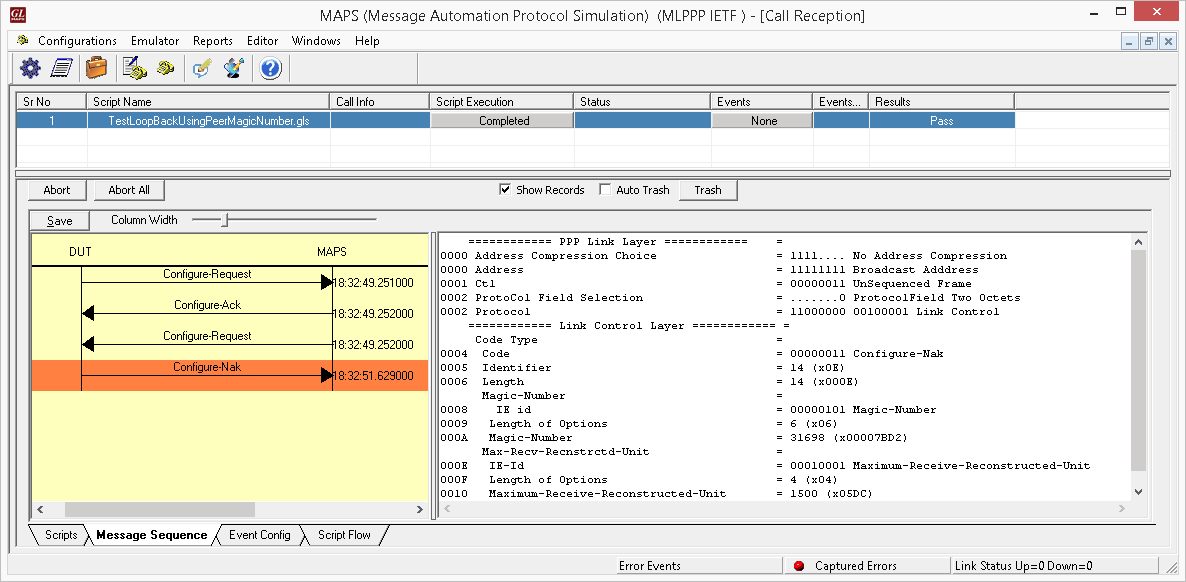The height and width of the screenshot is (582, 1186).
Task: Click the None events cell button
Action: coord(764,120)
